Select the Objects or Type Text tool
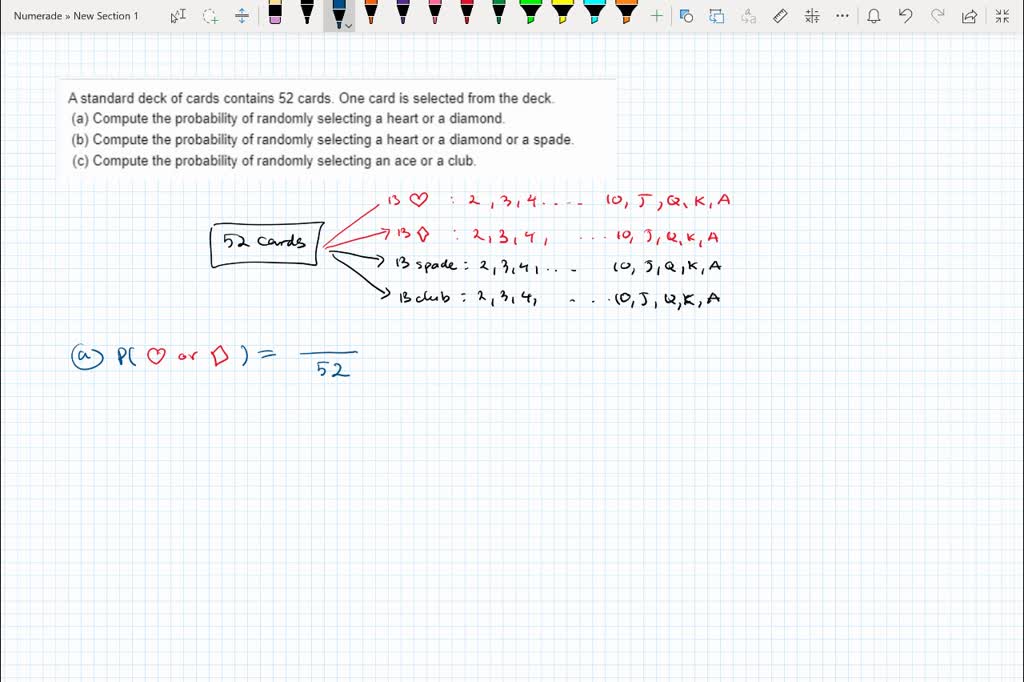 [178, 16]
